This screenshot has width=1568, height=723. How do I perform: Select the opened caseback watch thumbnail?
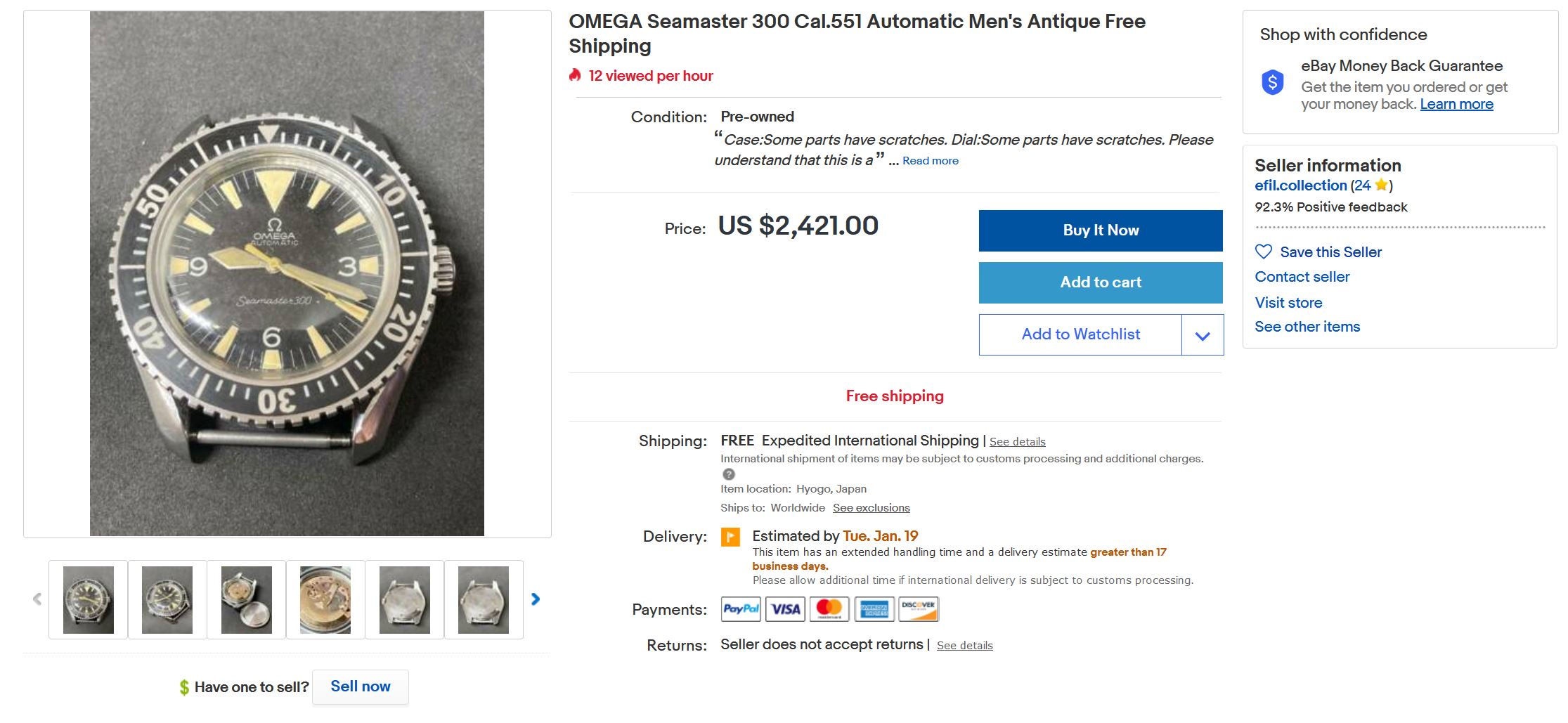[246, 600]
